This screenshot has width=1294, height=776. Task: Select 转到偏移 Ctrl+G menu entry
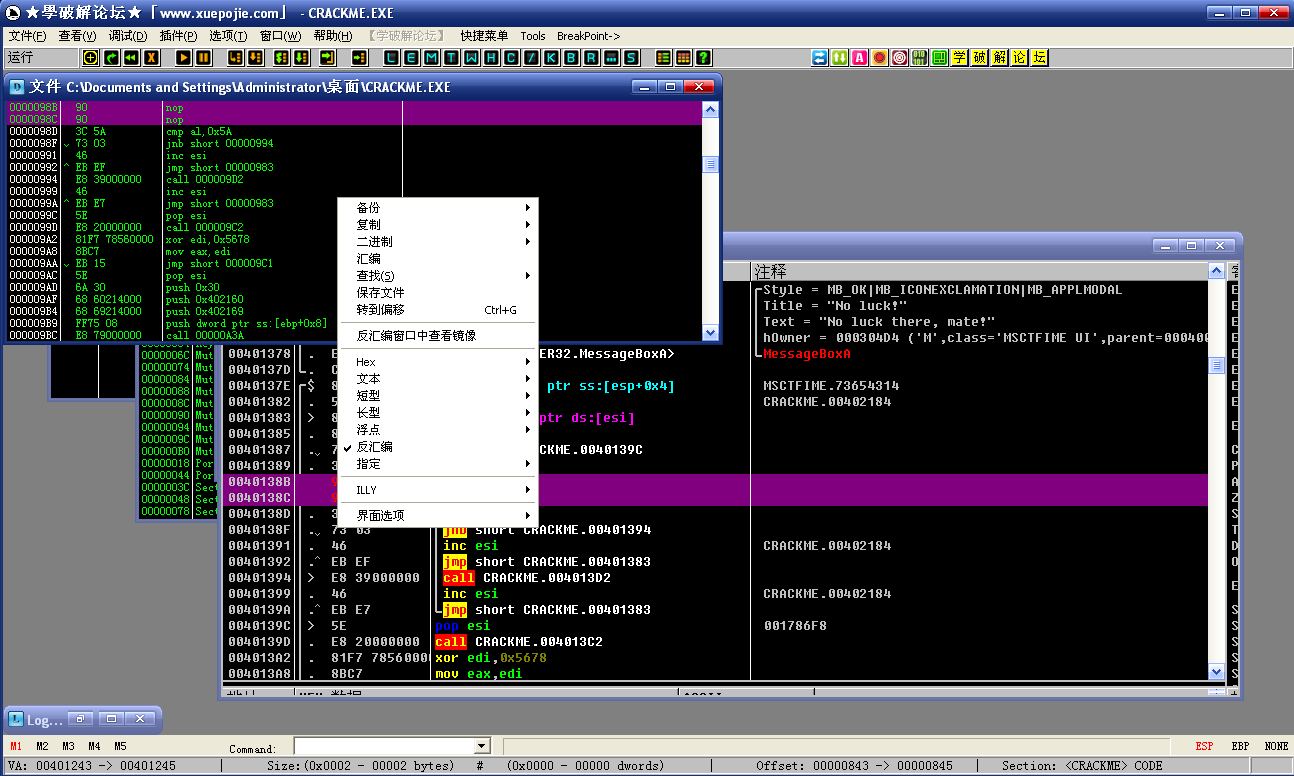[x=438, y=310]
